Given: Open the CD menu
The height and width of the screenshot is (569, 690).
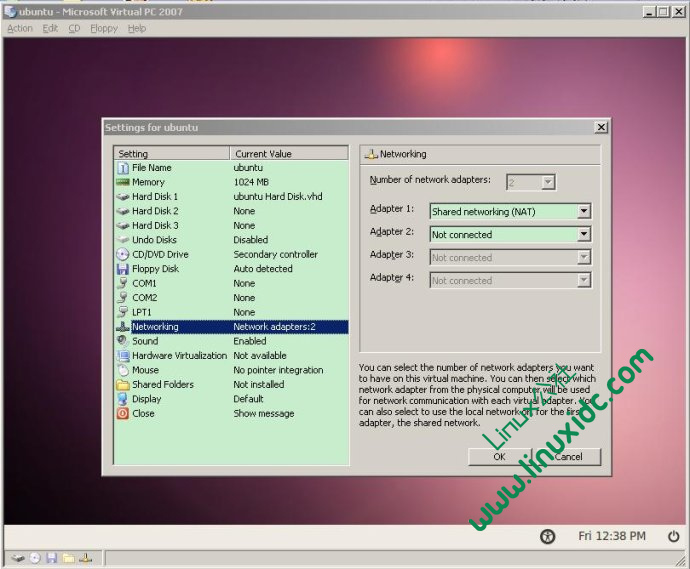Looking at the screenshot, I should (x=74, y=29).
